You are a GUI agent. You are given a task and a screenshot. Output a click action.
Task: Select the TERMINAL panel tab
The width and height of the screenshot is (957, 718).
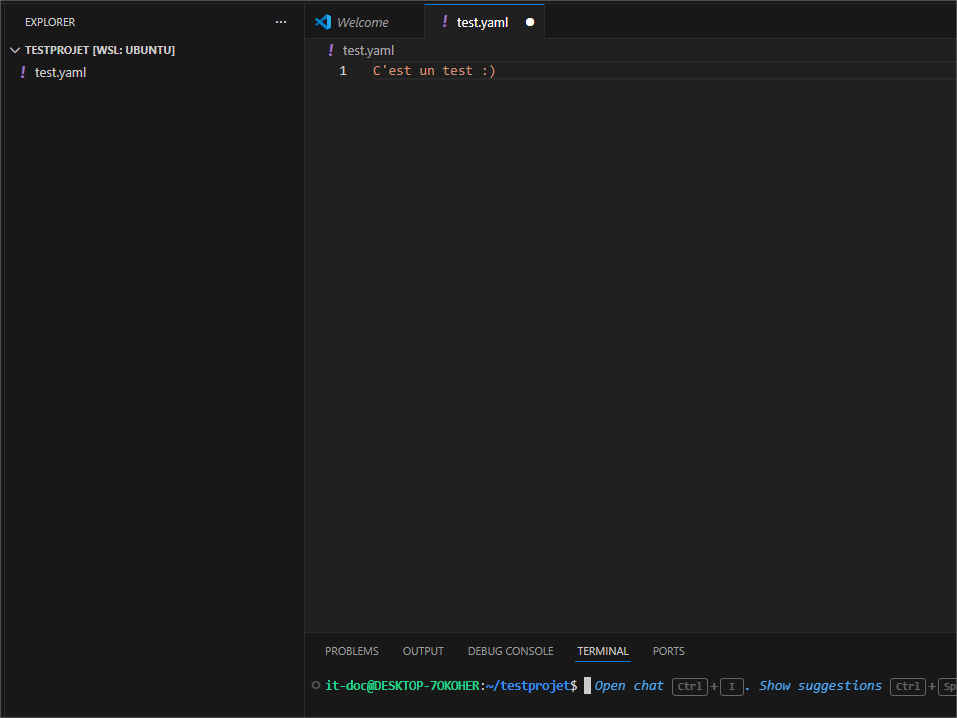point(603,651)
